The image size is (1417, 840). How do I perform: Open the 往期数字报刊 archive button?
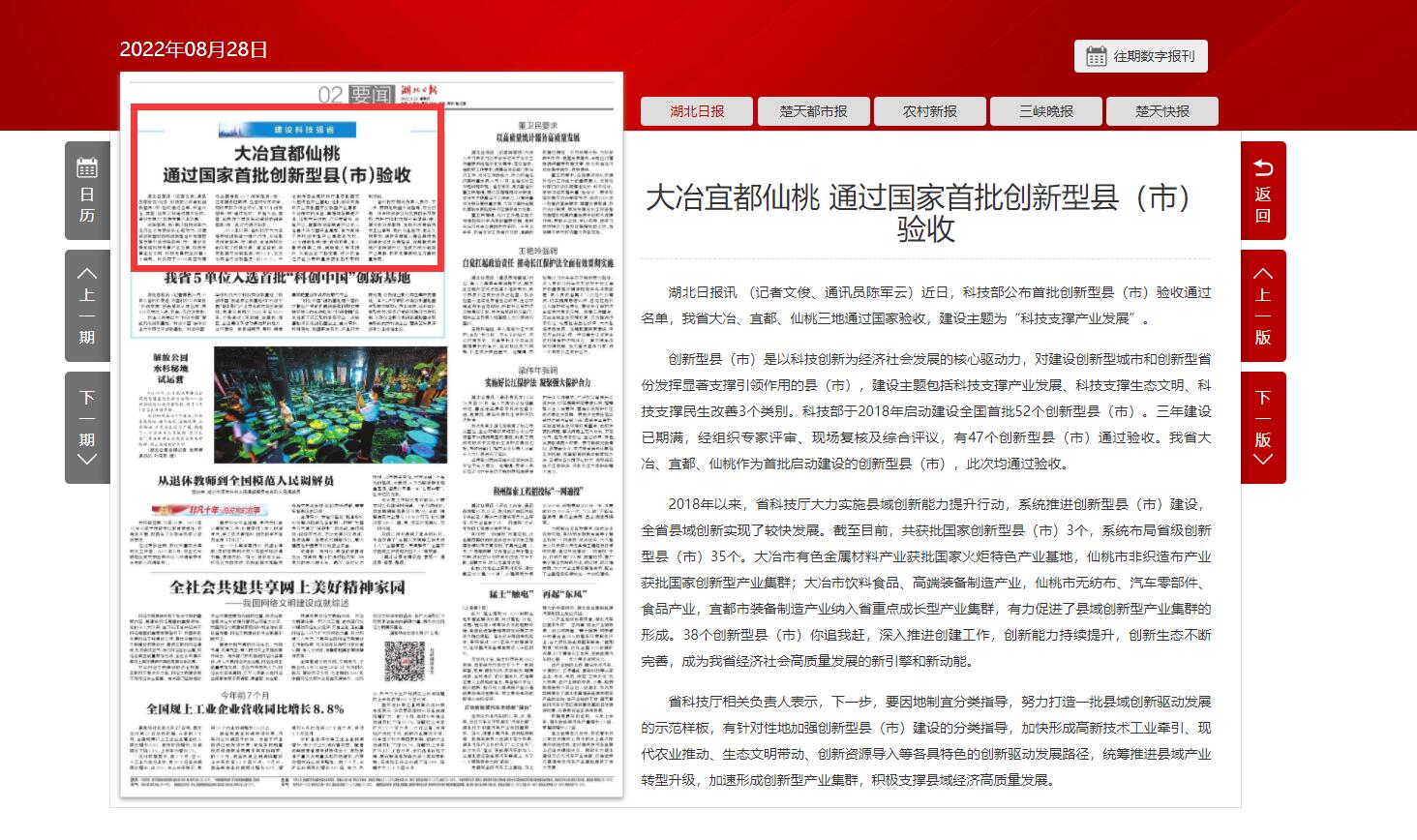[x=1140, y=56]
